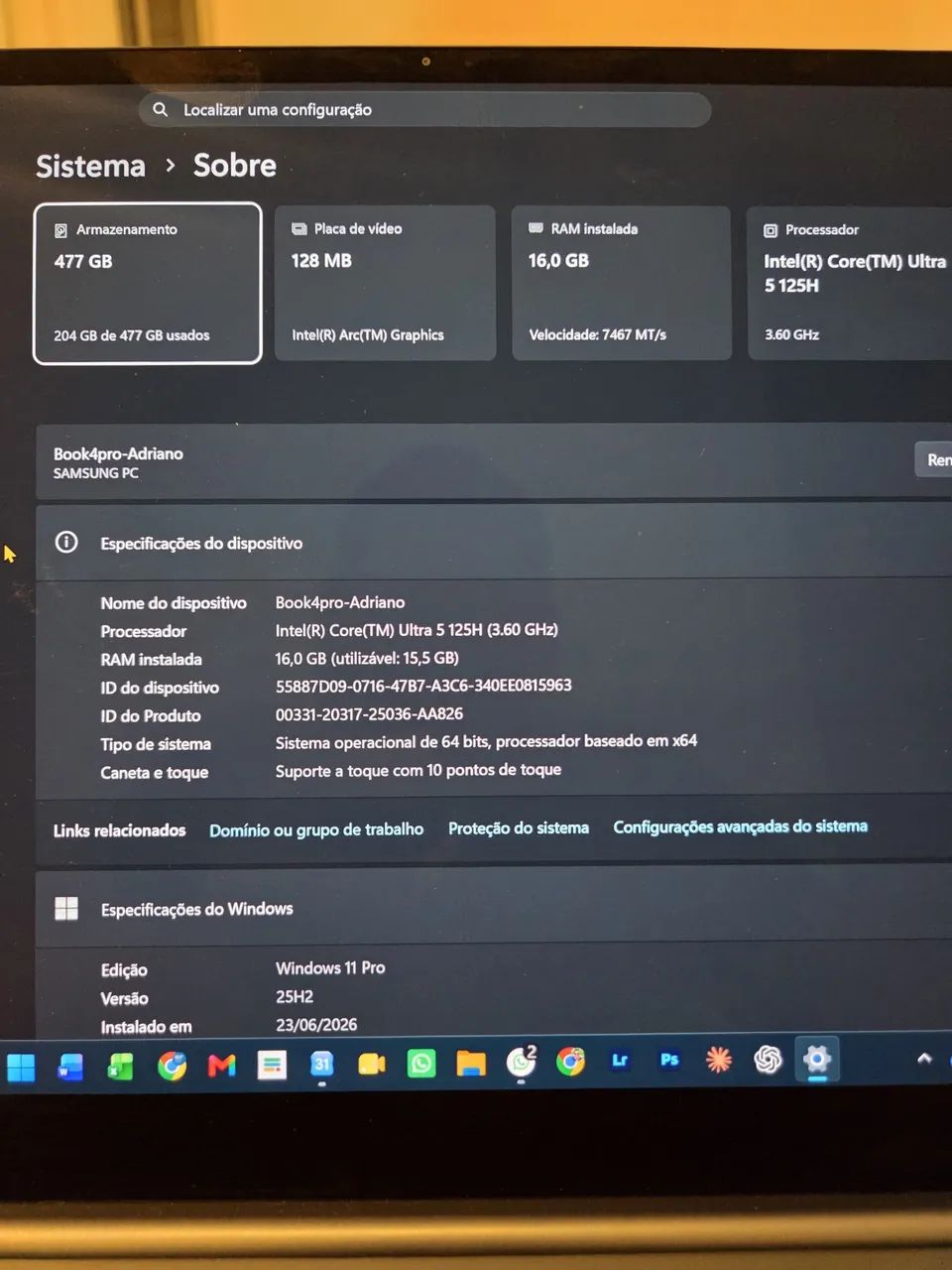Click the search magnifier icon

(160, 109)
